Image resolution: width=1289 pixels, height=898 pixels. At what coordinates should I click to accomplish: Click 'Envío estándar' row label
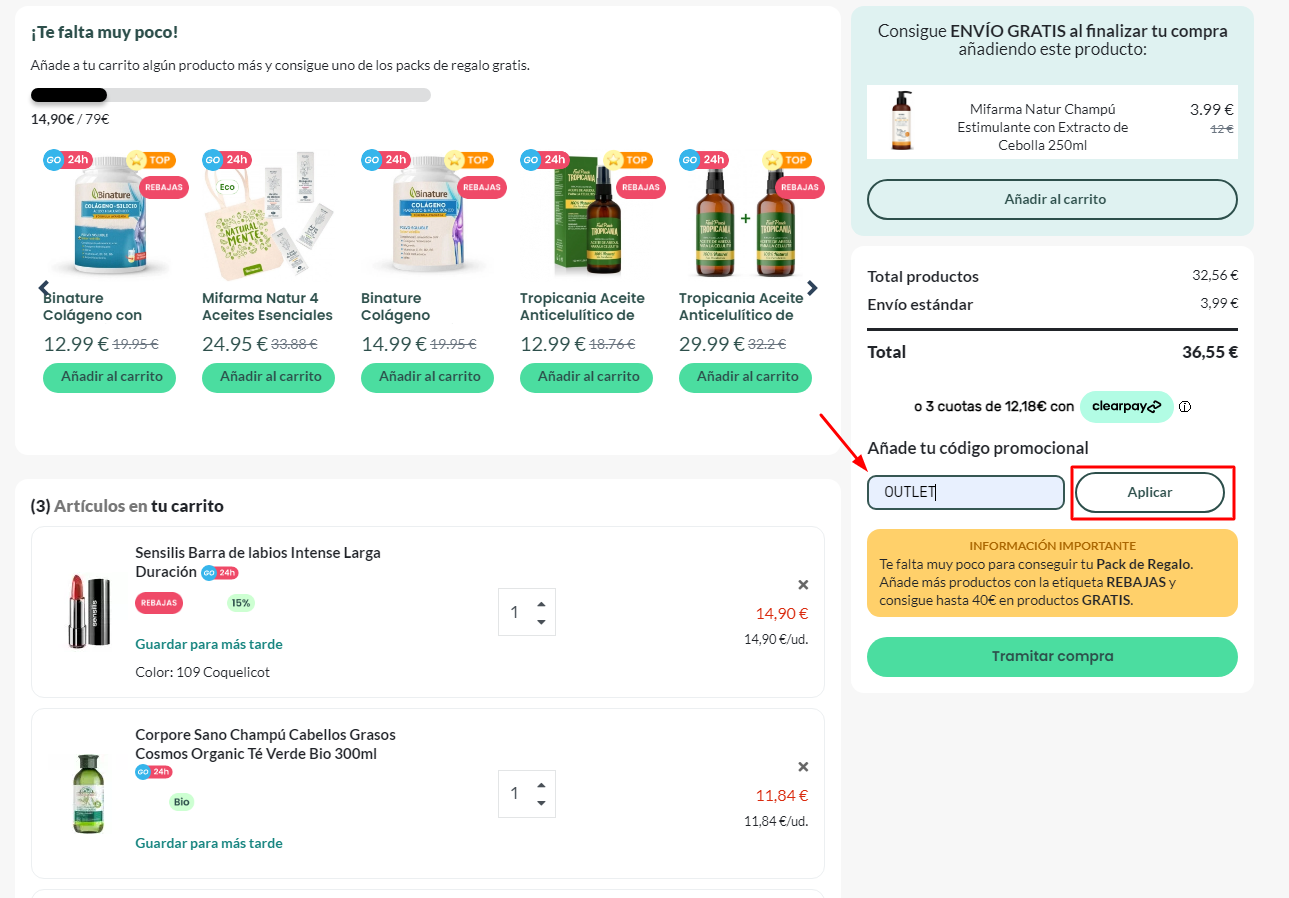[920, 304]
